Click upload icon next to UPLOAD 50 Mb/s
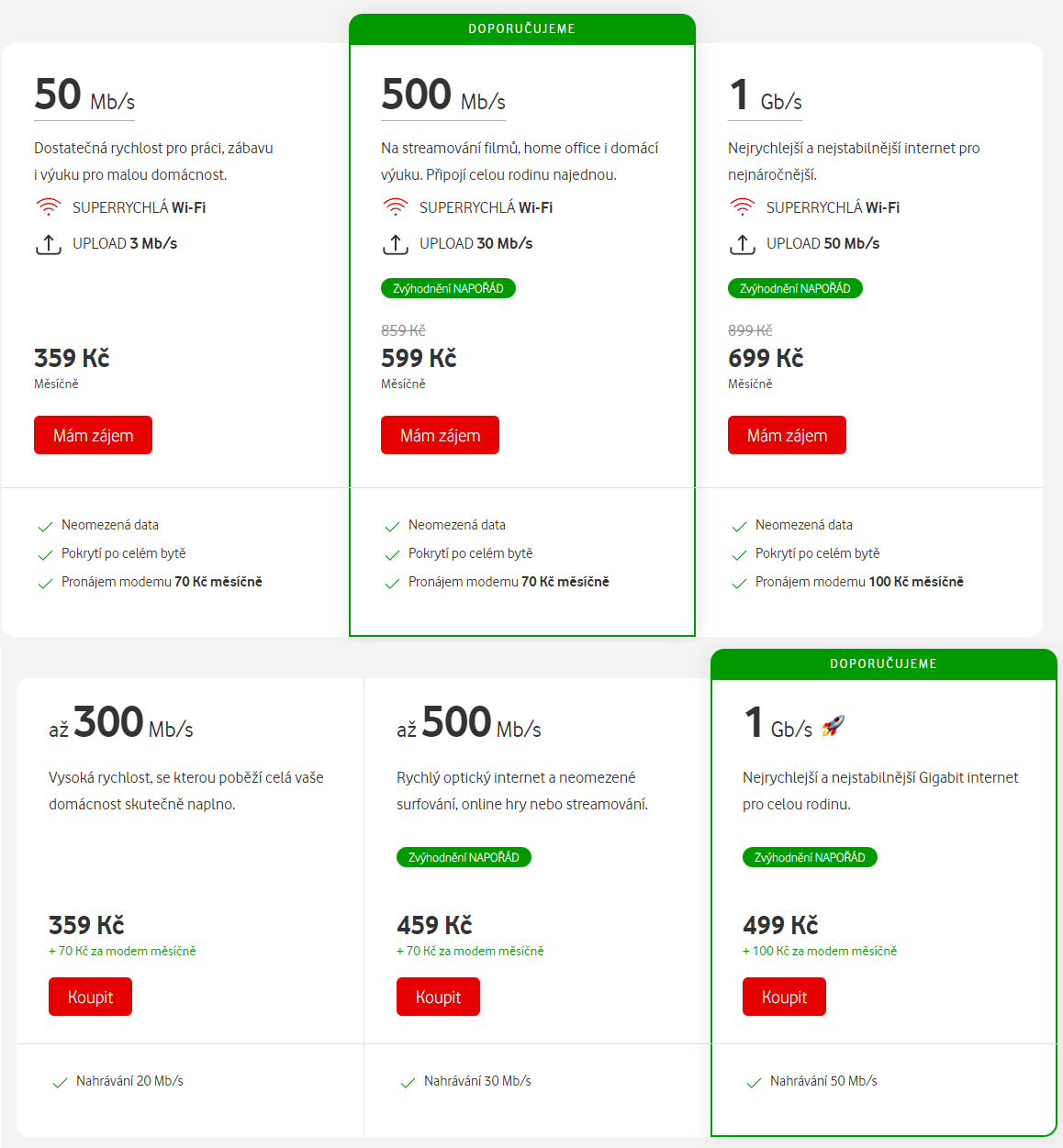Screen dimensions: 1063x1148 (742, 244)
